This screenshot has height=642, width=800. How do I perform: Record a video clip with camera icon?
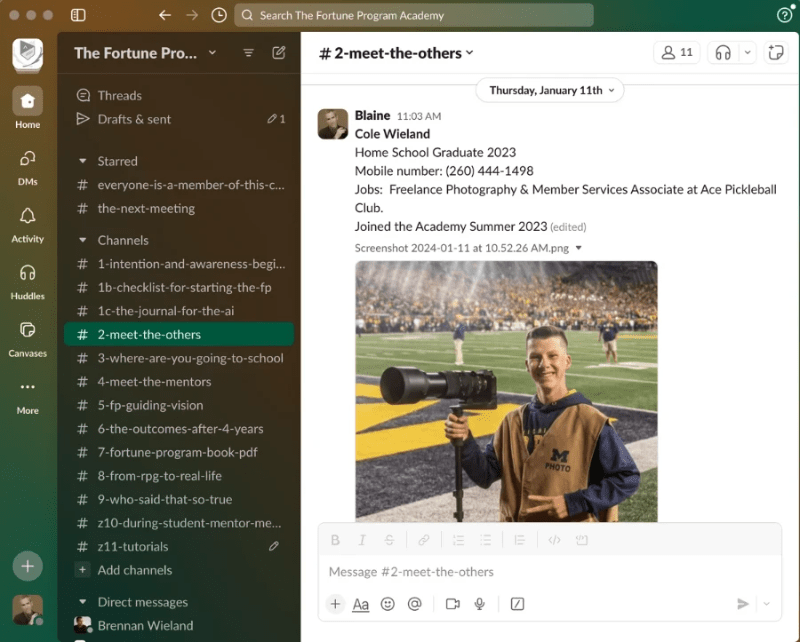pos(452,604)
